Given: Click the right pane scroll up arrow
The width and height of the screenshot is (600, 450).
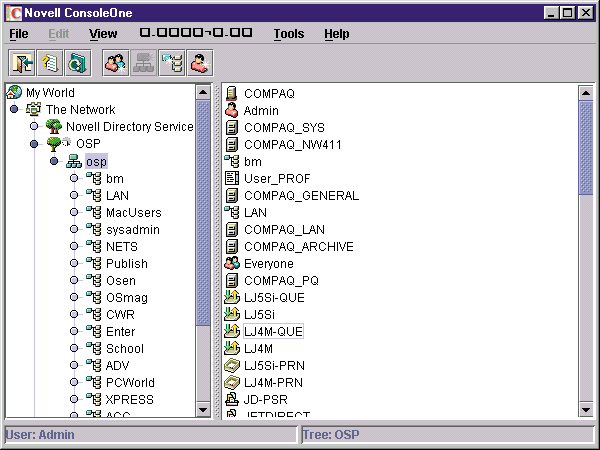Looking at the screenshot, I should [x=586, y=92].
